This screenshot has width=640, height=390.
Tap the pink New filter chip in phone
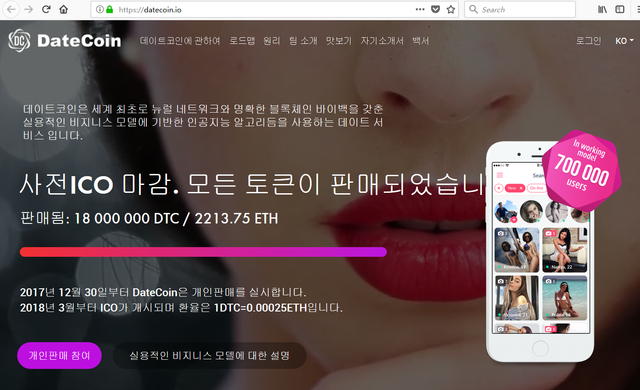pyautogui.click(x=515, y=188)
